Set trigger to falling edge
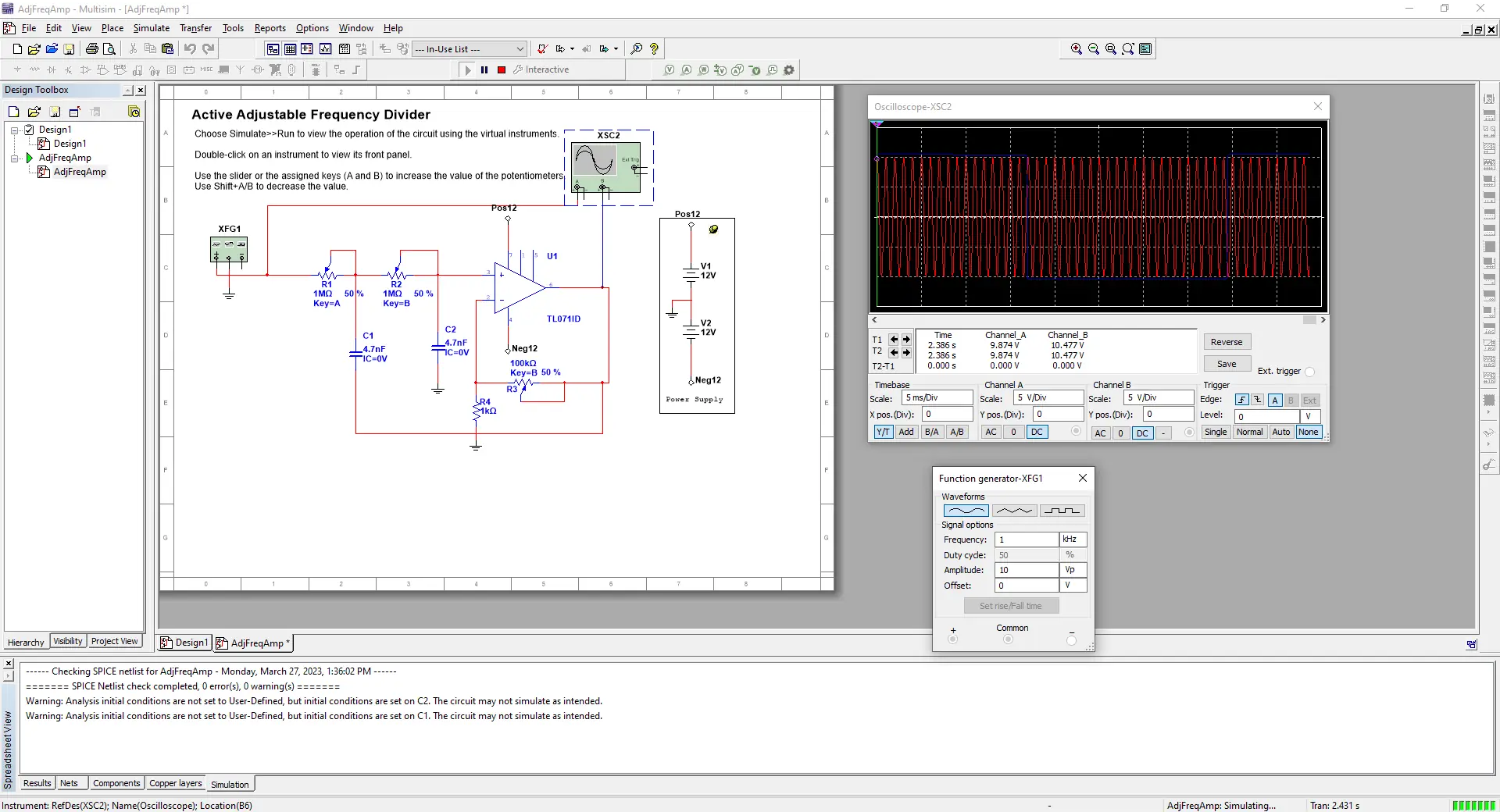Screen dimensions: 1500x812 (x=1258, y=400)
